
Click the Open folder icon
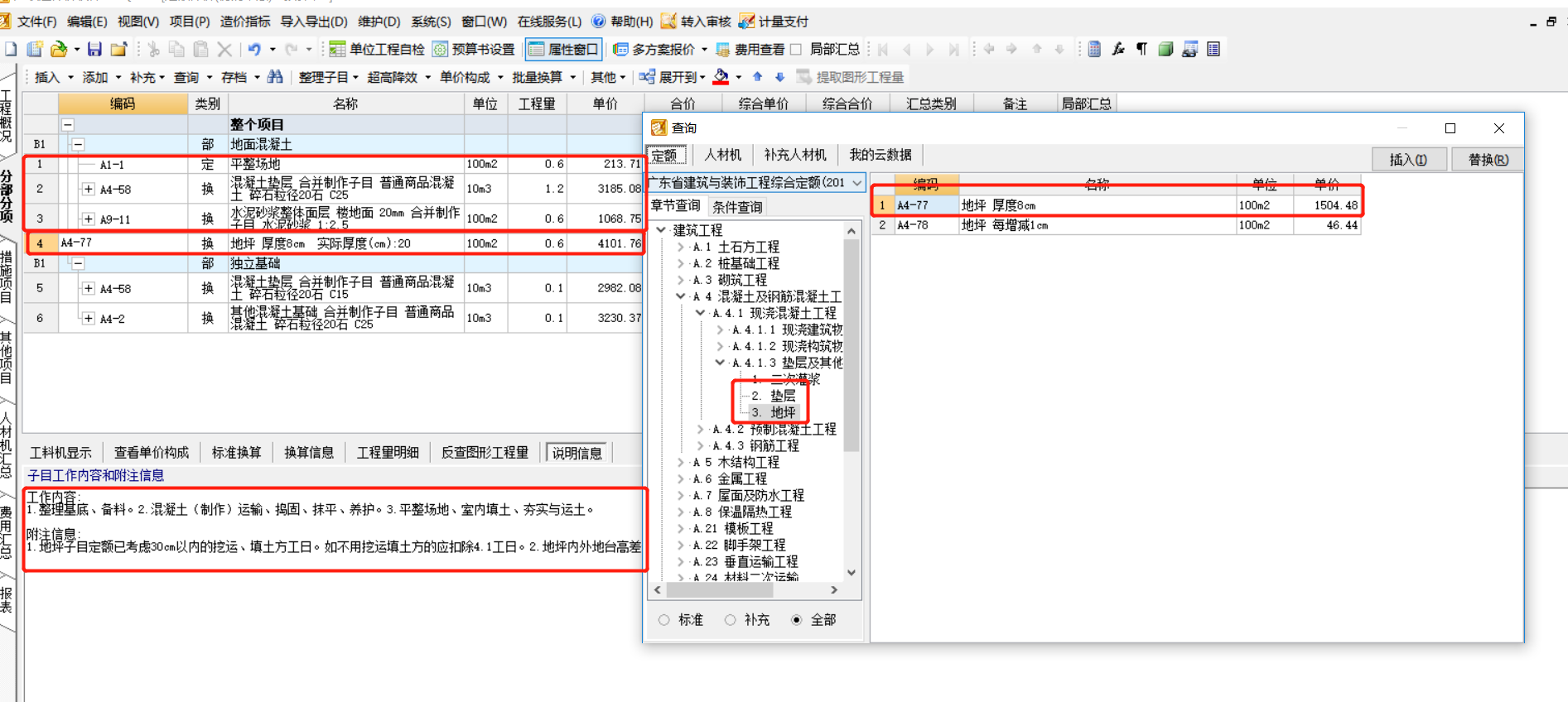click(x=59, y=50)
